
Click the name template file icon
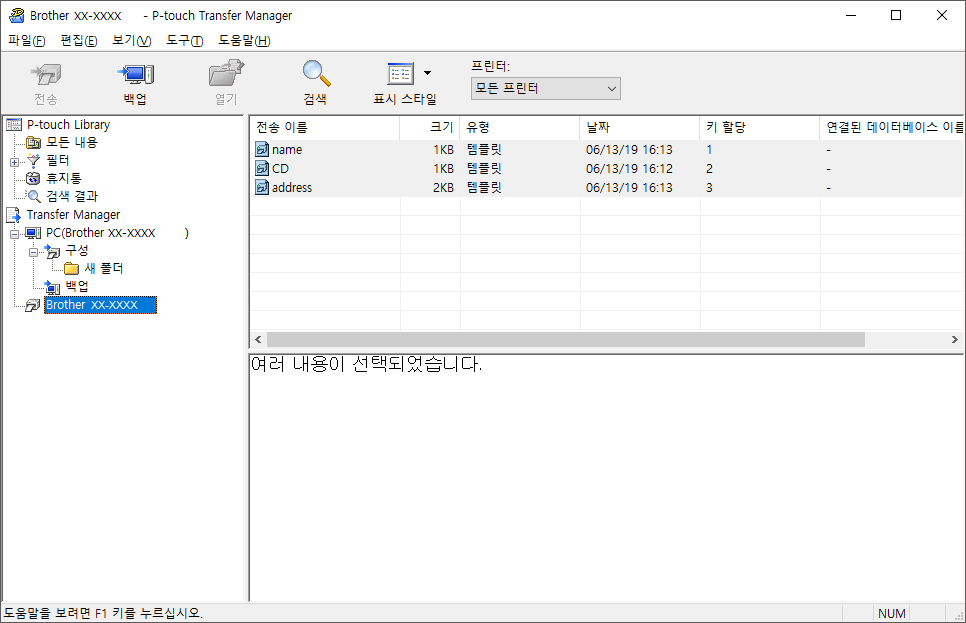[x=262, y=149]
